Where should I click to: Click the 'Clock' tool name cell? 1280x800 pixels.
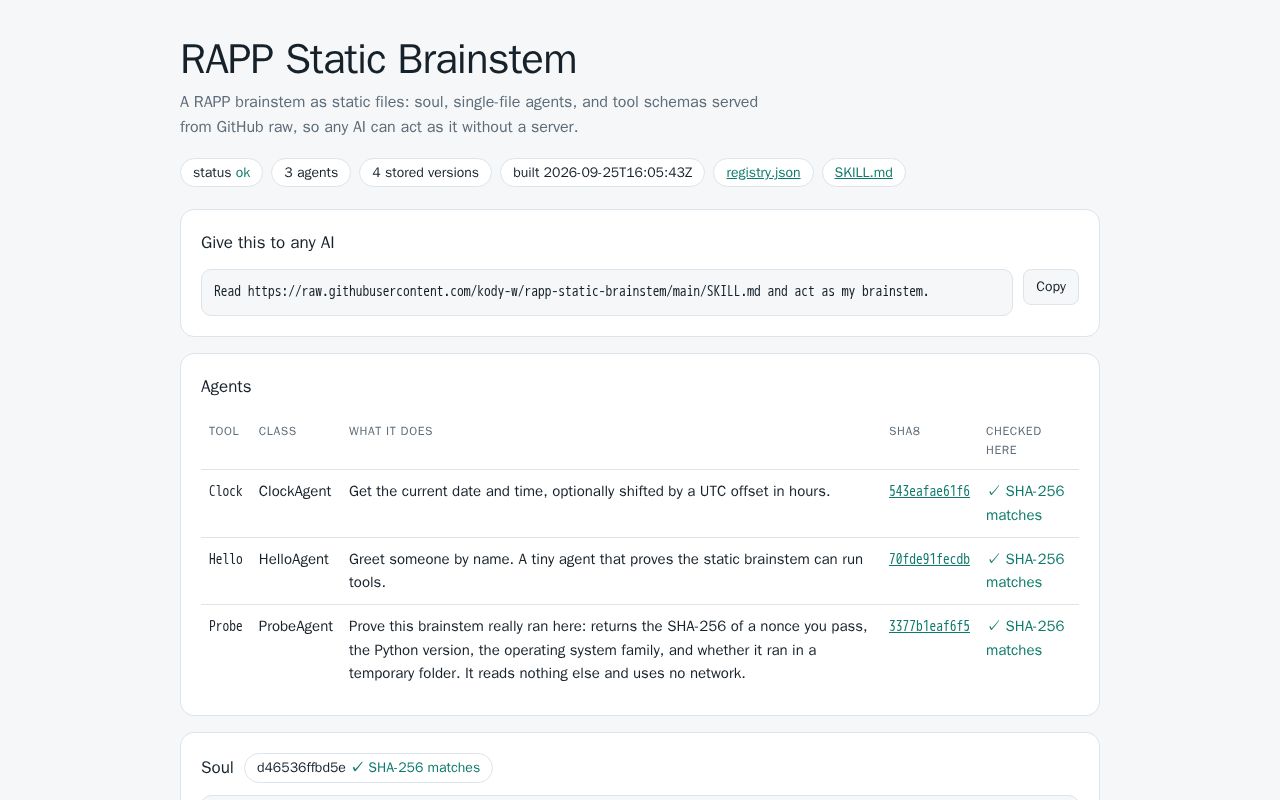tap(226, 491)
